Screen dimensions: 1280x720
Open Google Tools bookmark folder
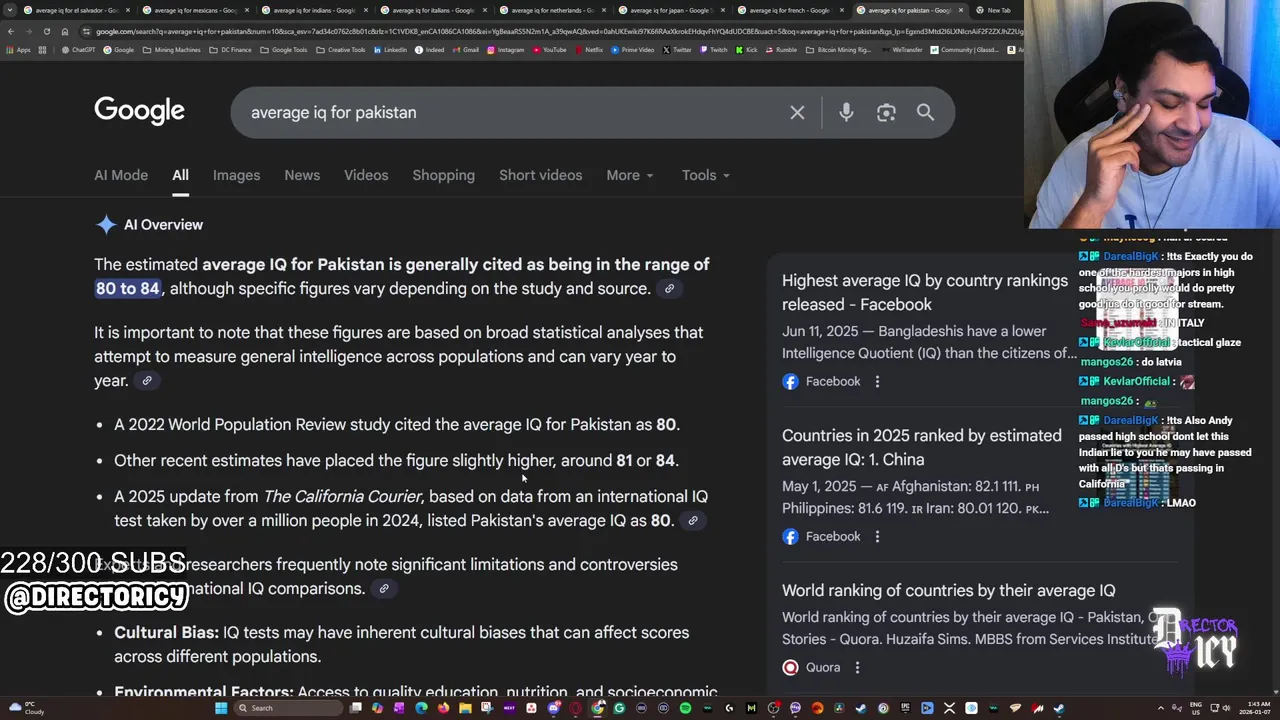pyautogui.click(x=284, y=50)
